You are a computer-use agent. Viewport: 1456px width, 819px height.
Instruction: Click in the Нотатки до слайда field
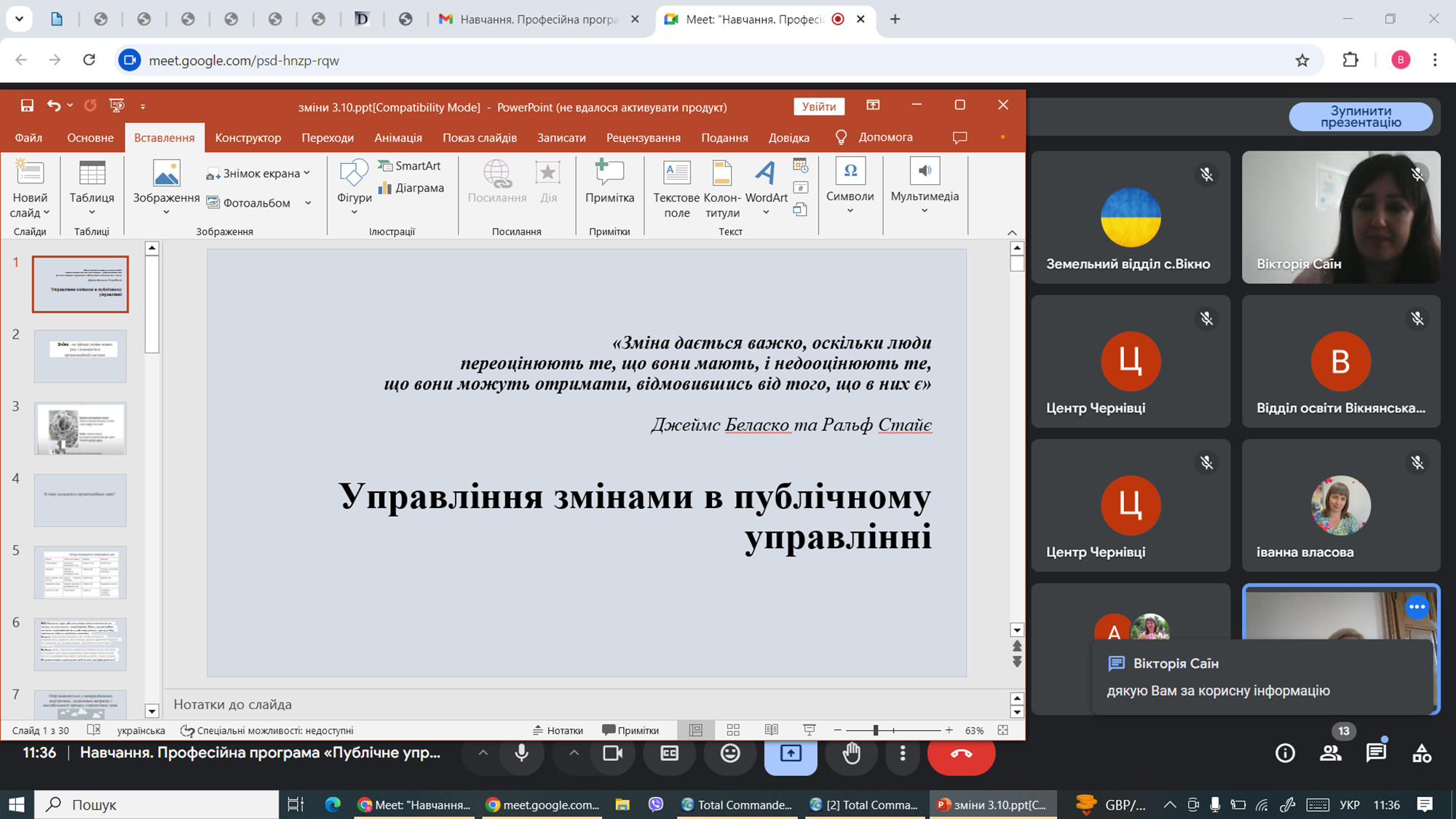[x=586, y=704]
